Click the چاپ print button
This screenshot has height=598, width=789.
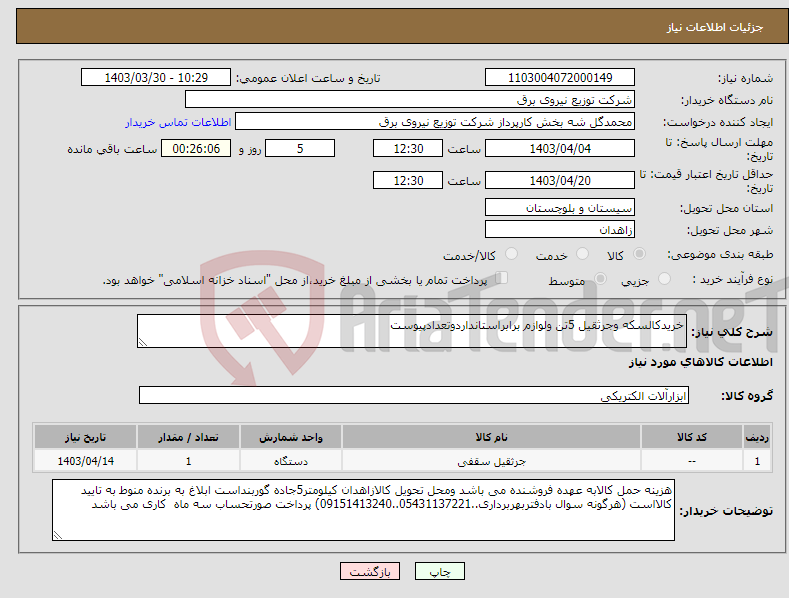click(440, 571)
